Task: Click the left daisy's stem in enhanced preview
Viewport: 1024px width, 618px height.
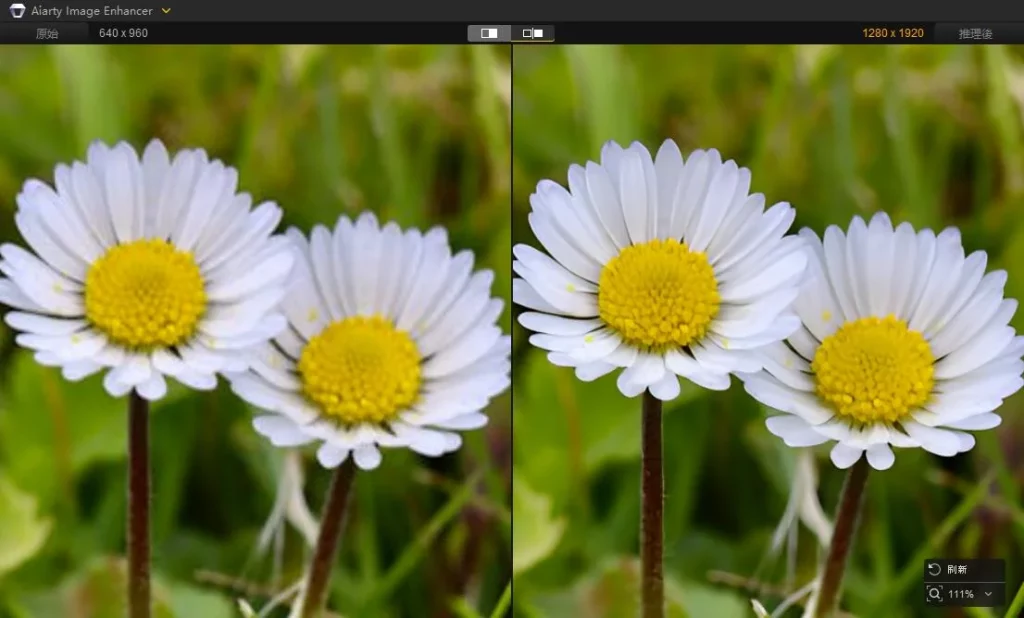Action: [652, 500]
